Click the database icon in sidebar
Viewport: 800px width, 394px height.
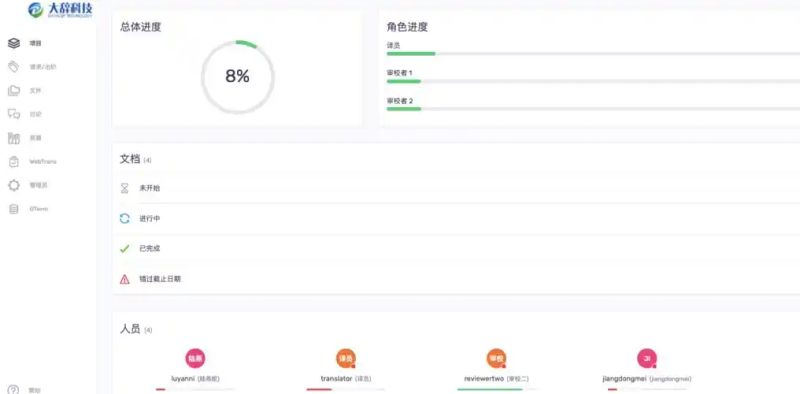pyautogui.click(x=14, y=209)
